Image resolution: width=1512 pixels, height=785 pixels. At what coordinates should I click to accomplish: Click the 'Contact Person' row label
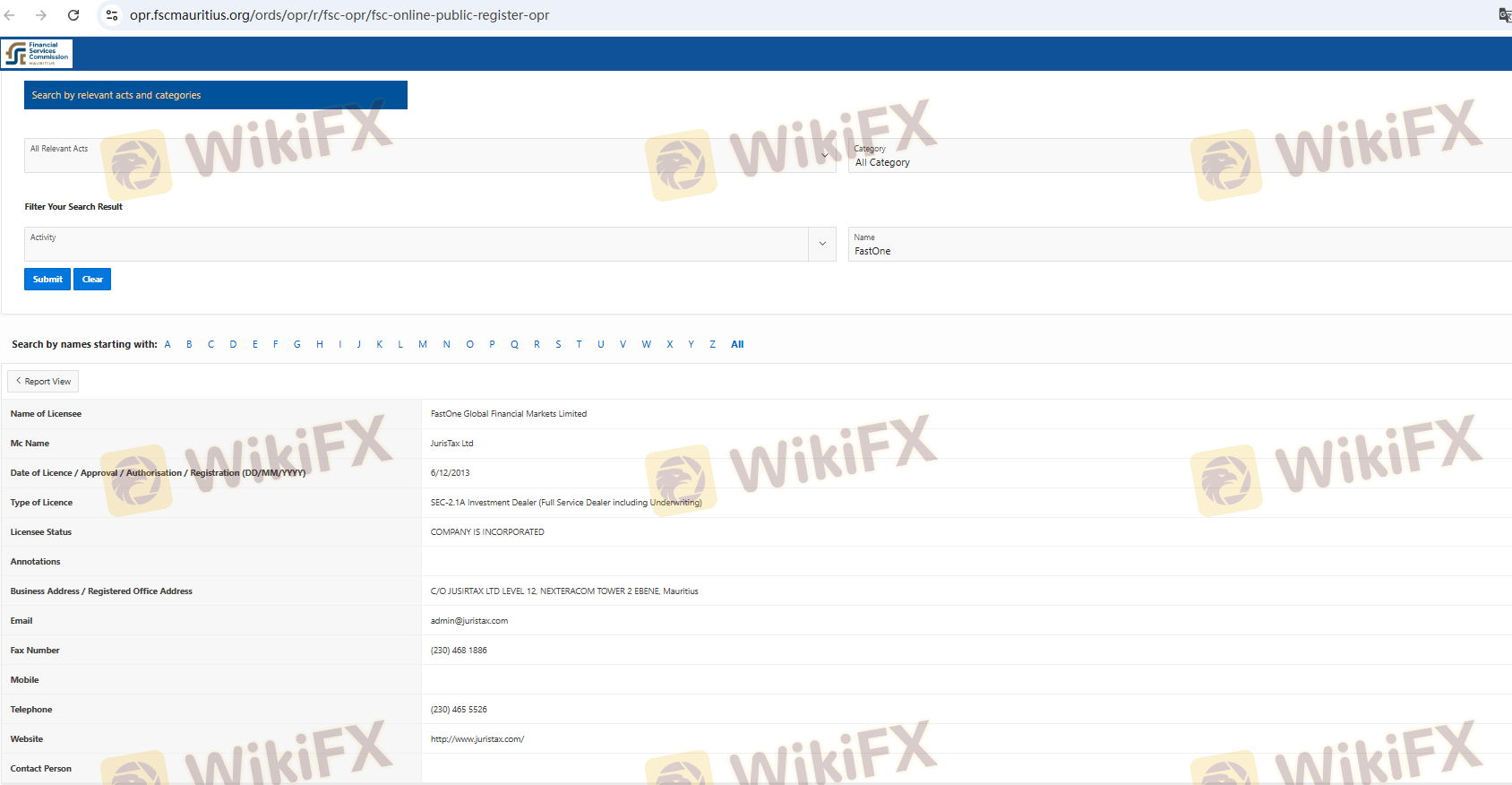(41, 769)
